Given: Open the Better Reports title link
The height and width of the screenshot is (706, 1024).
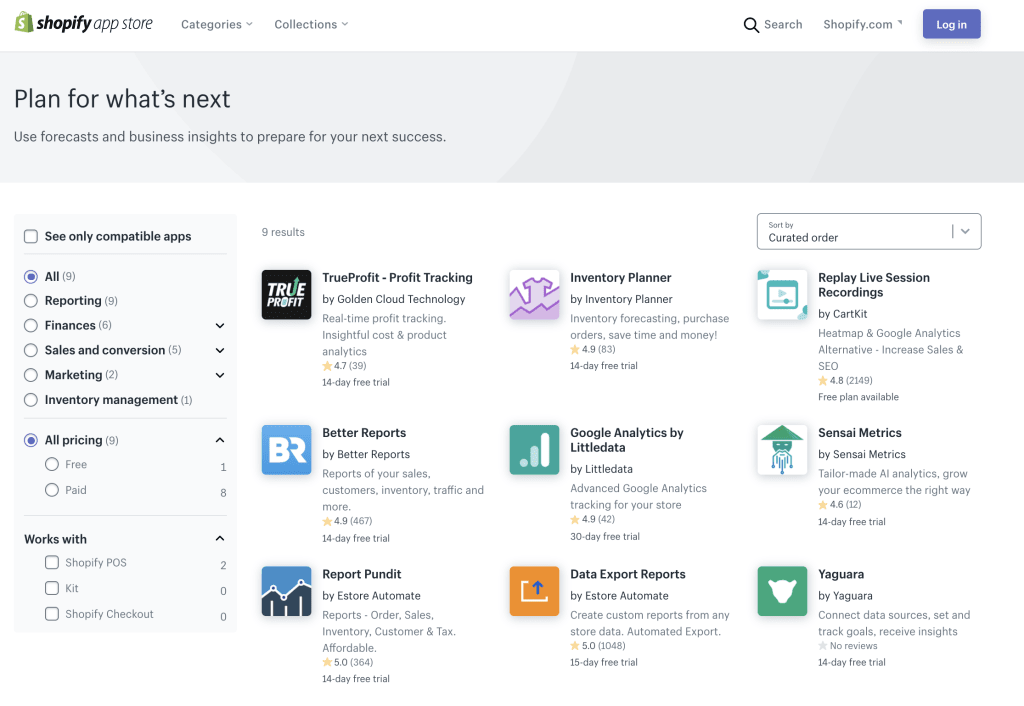Looking at the screenshot, I should click(364, 433).
